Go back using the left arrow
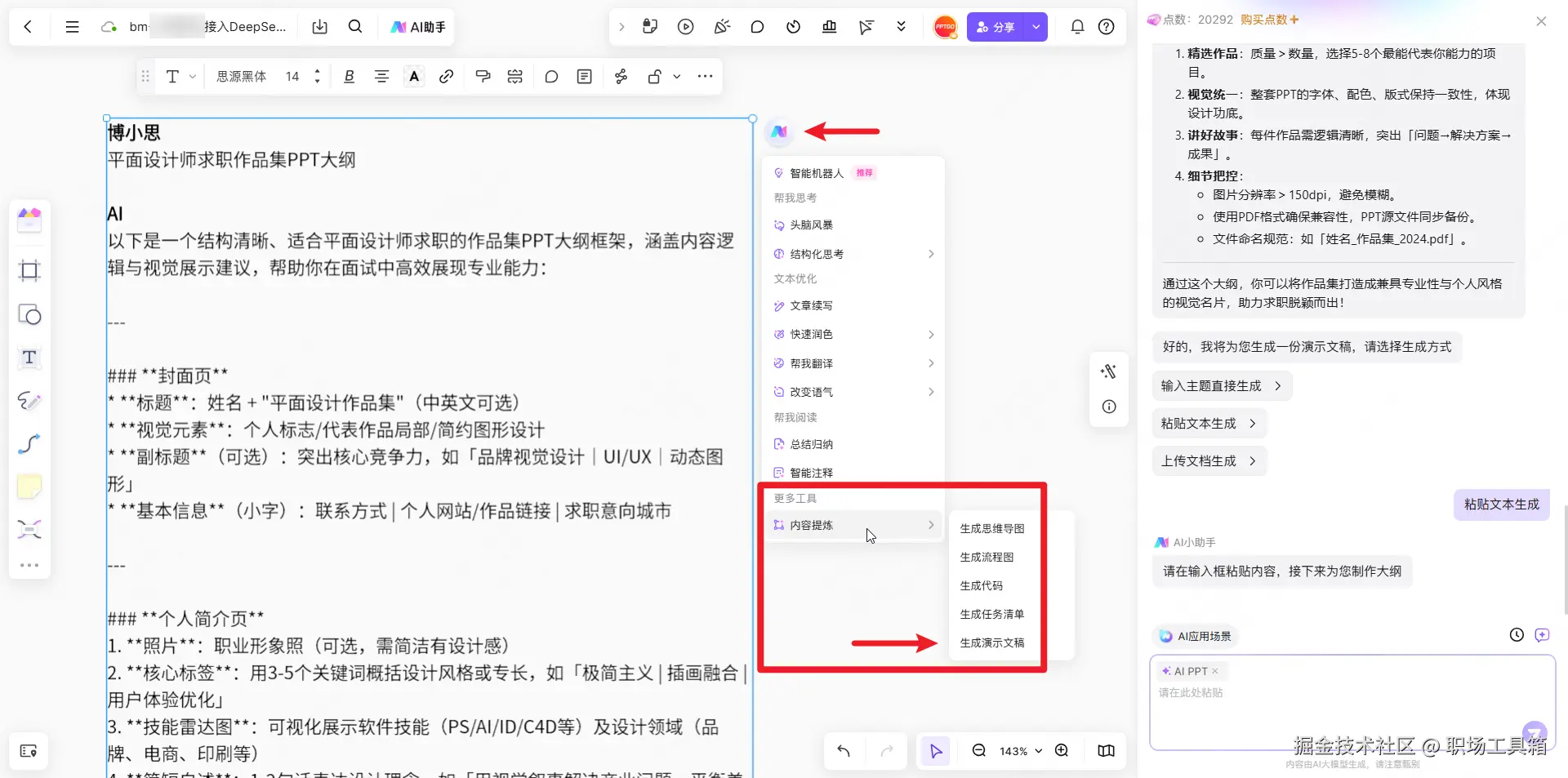 click(x=28, y=27)
